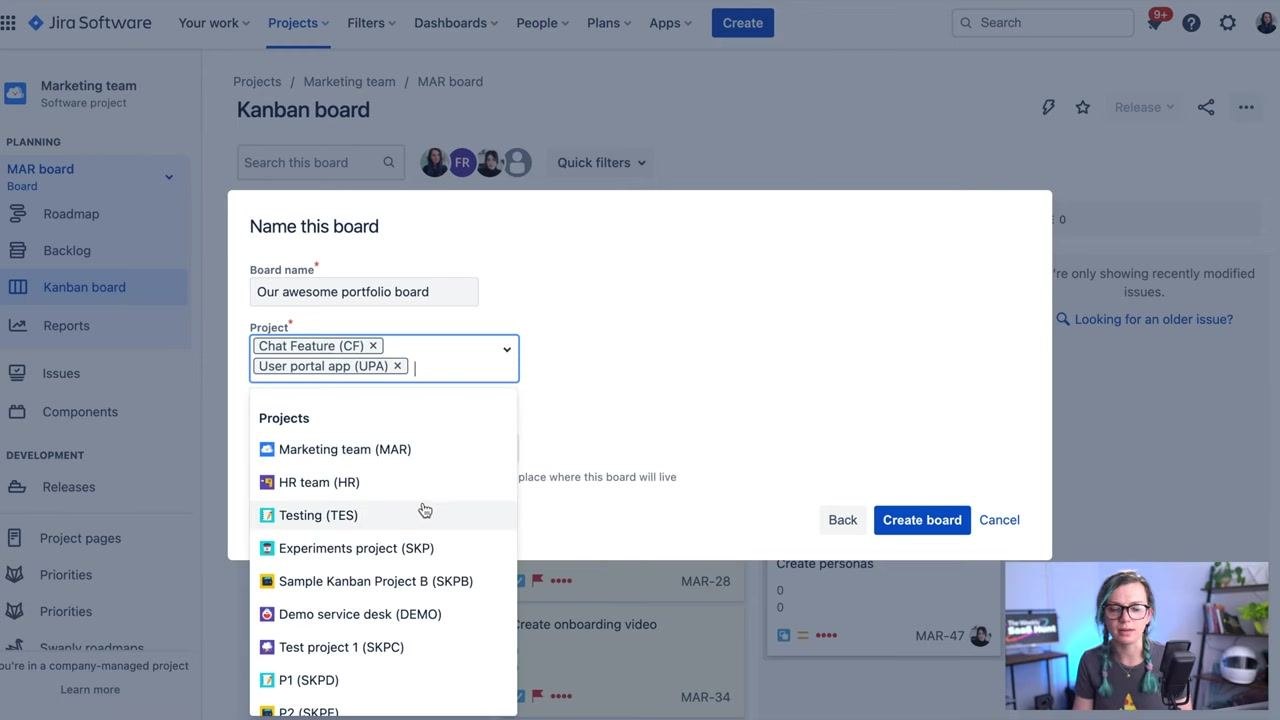
Task: Open Components in sidebar
Action: coord(80,412)
